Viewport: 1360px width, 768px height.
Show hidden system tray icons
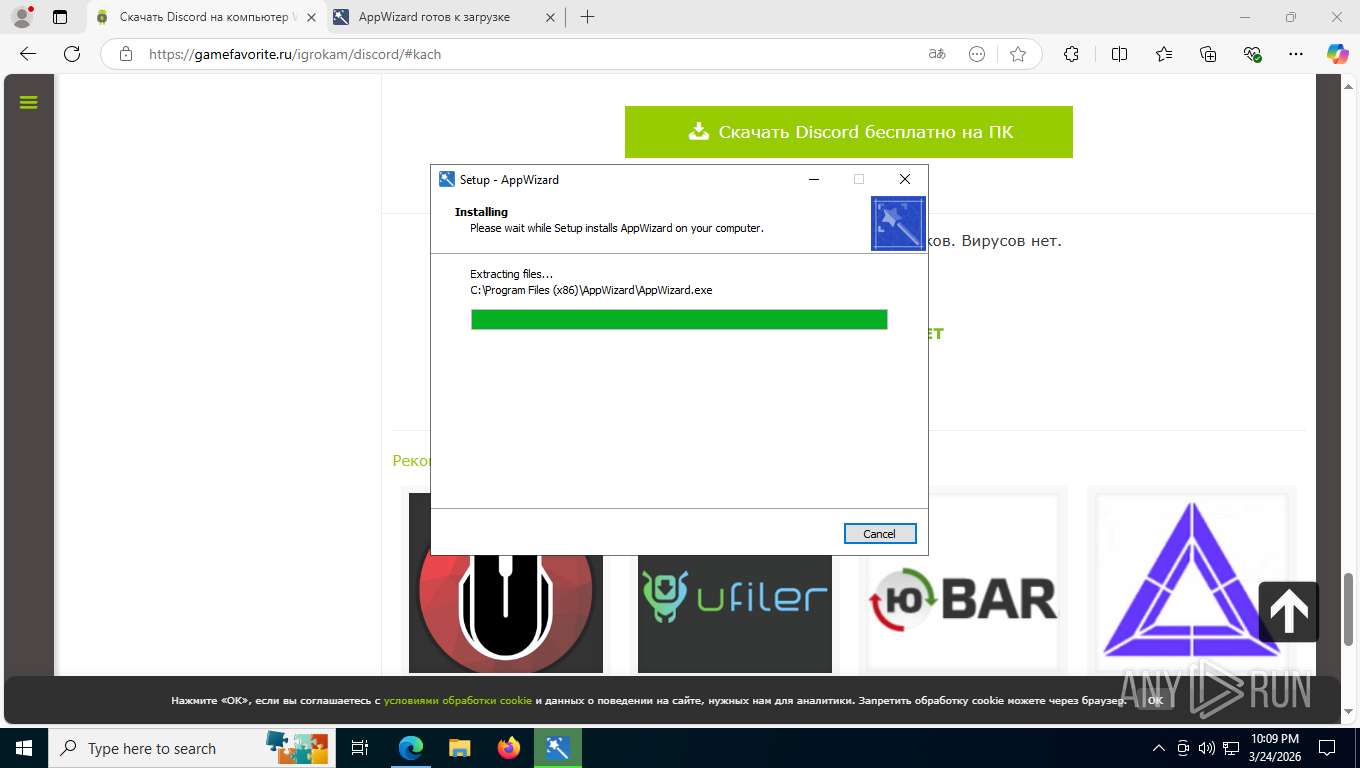tap(1159, 748)
